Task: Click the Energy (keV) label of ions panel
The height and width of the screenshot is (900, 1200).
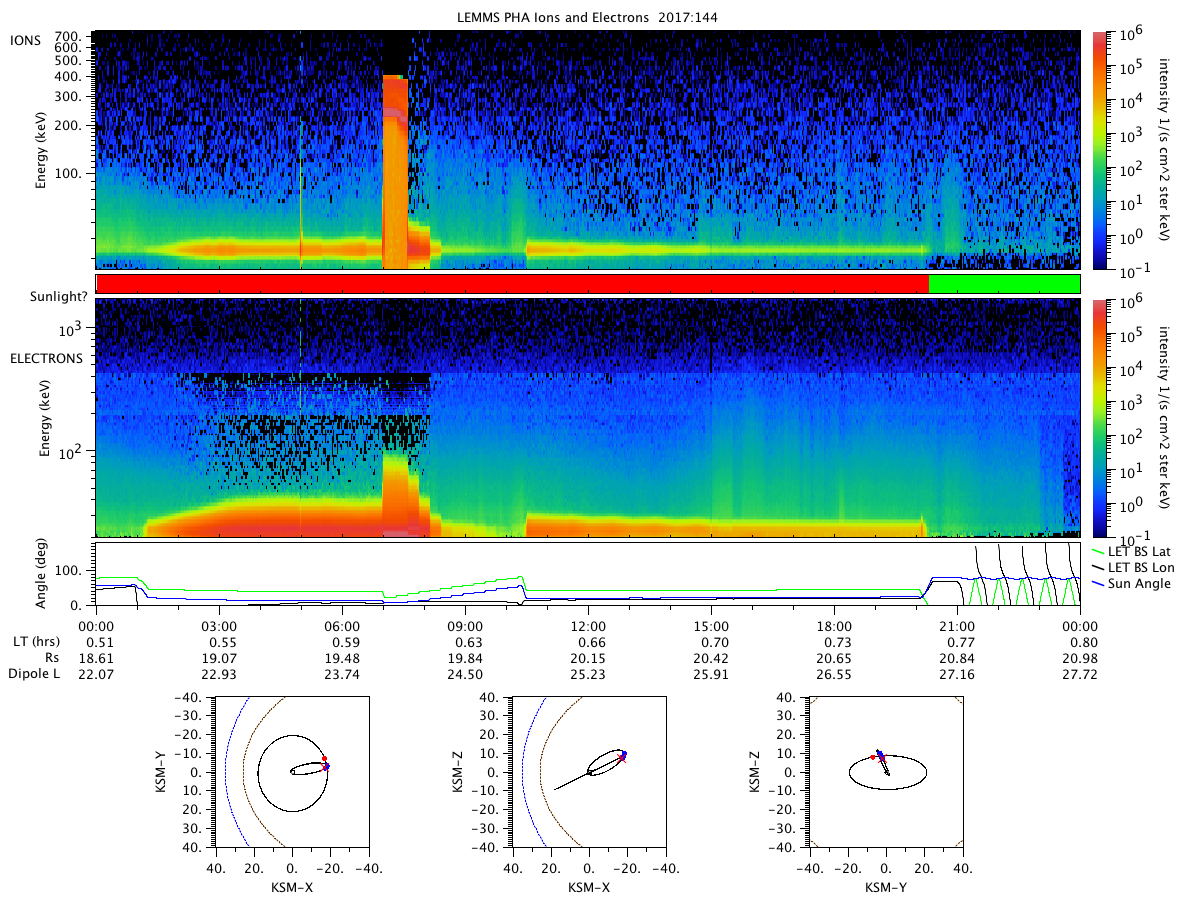Action: click(x=41, y=150)
